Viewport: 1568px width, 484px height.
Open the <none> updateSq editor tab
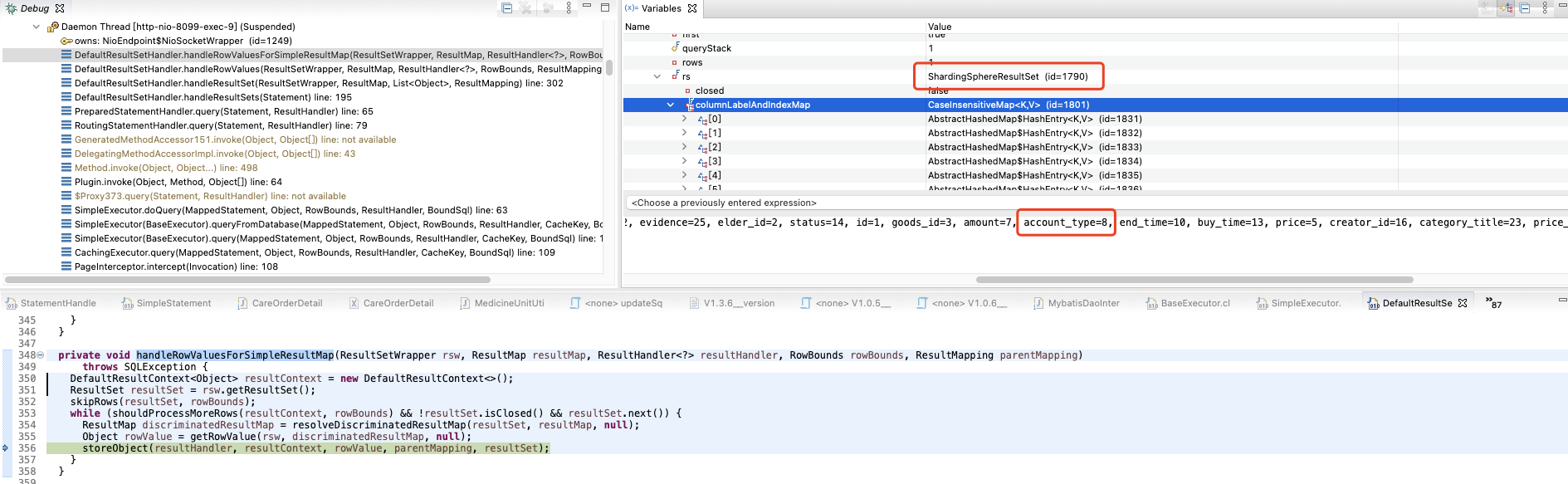tap(616, 303)
